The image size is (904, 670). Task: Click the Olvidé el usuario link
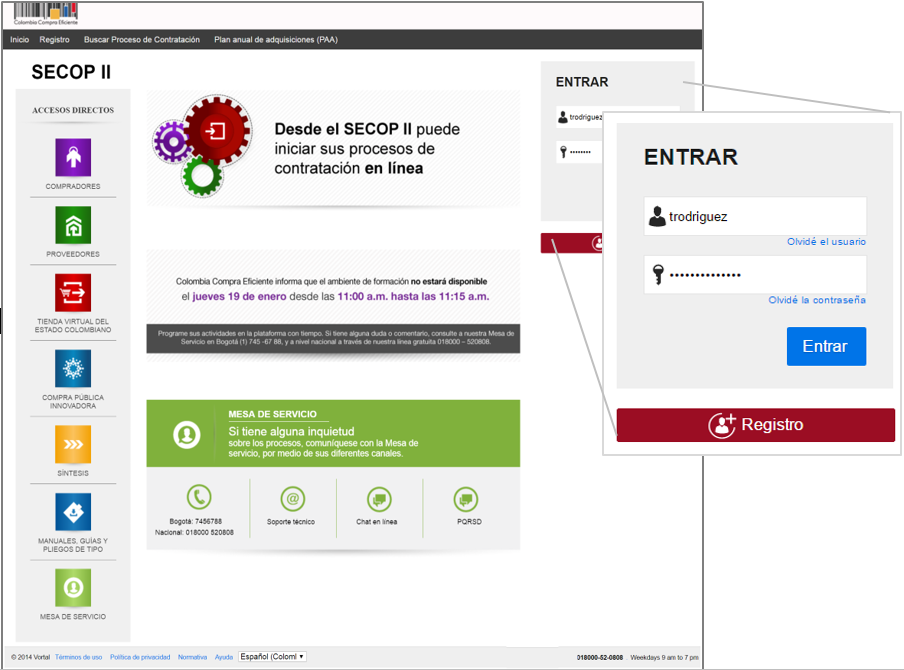(x=826, y=242)
